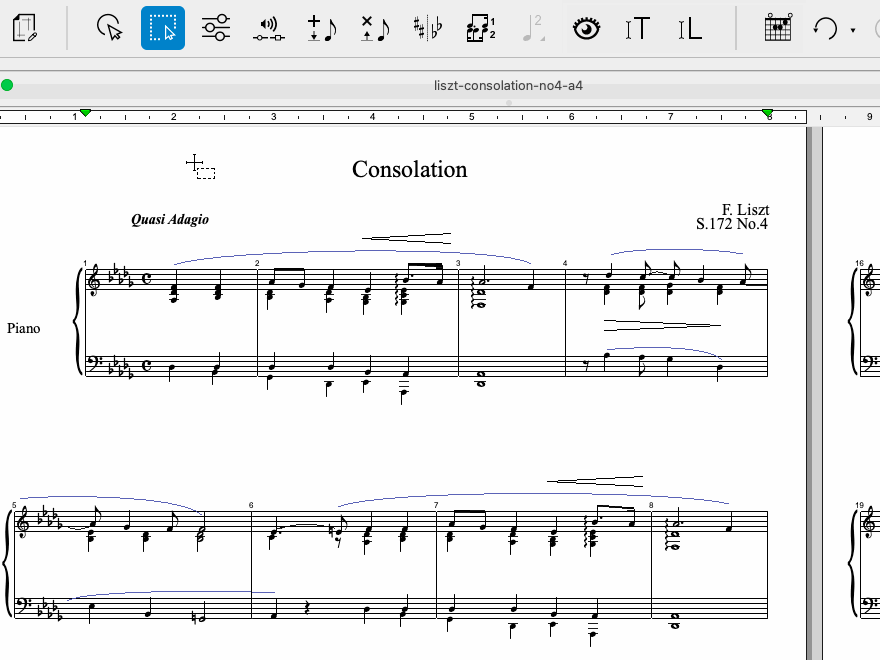This screenshot has height=660, width=880.
Task: Select the voices 1 and 2 tool
Action: click(x=481, y=28)
